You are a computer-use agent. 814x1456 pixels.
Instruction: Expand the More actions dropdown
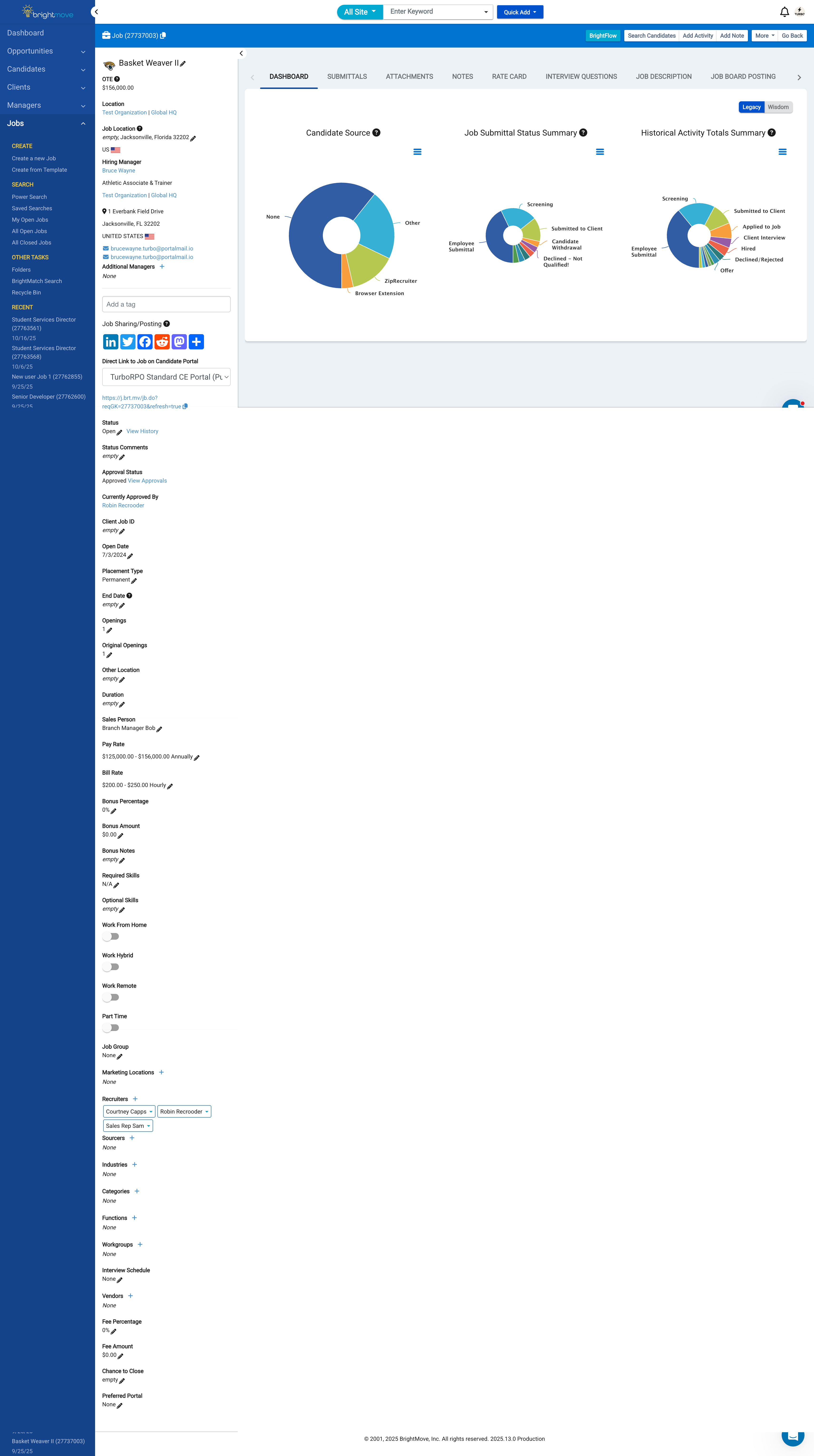[x=764, y=36]
